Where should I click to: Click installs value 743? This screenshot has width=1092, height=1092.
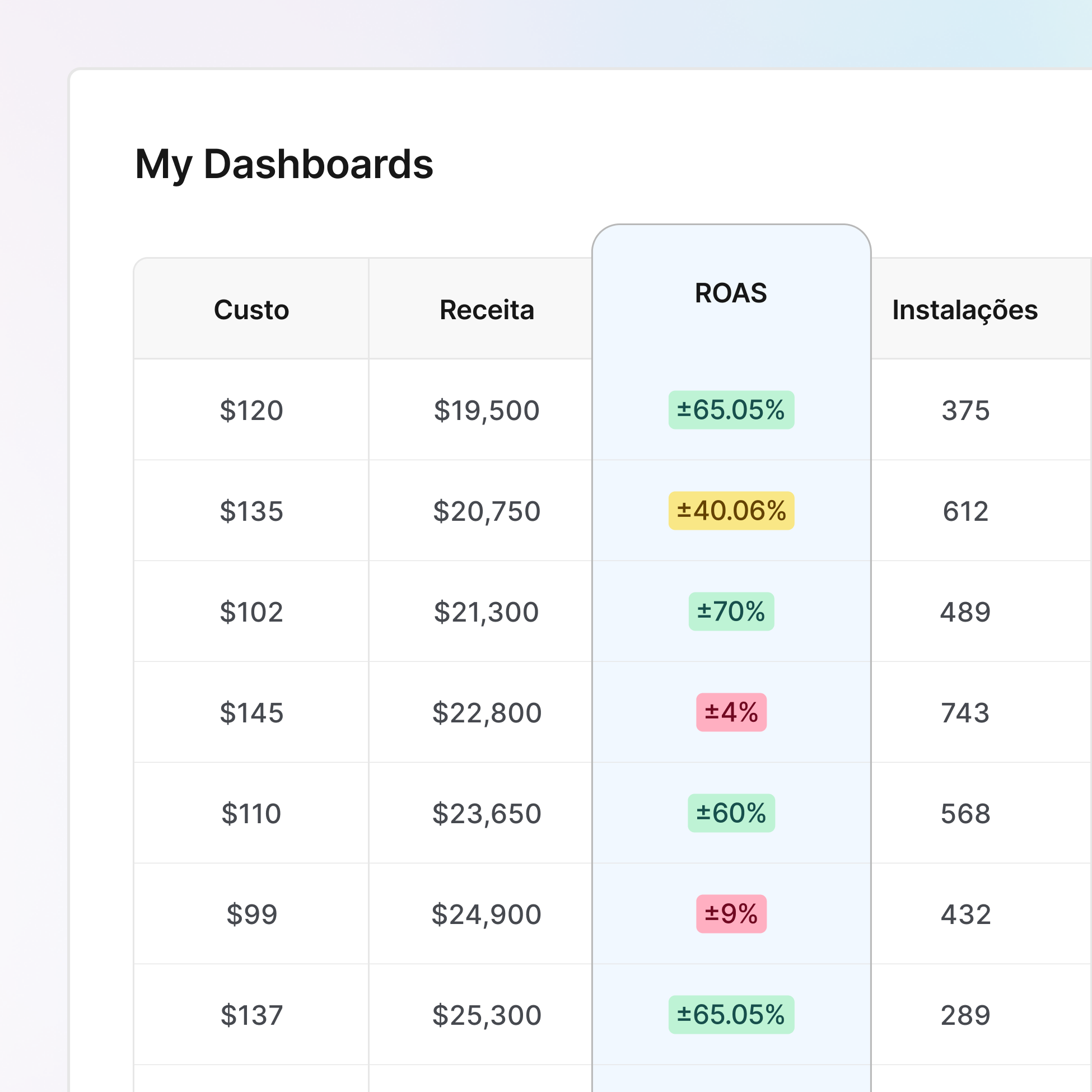pyautogui.click(x=965, y=713)
